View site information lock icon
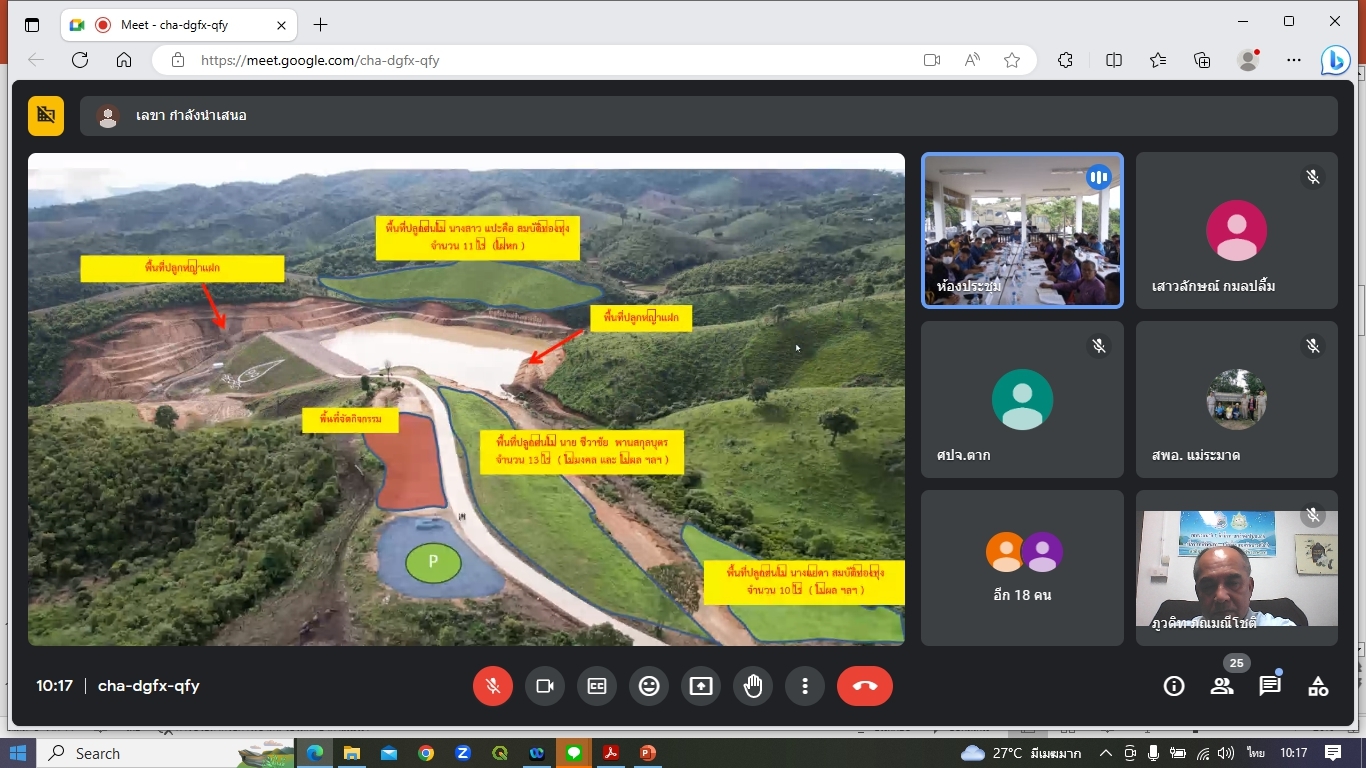The height and width of the screenshot is (768, 1366). (178, 60)
